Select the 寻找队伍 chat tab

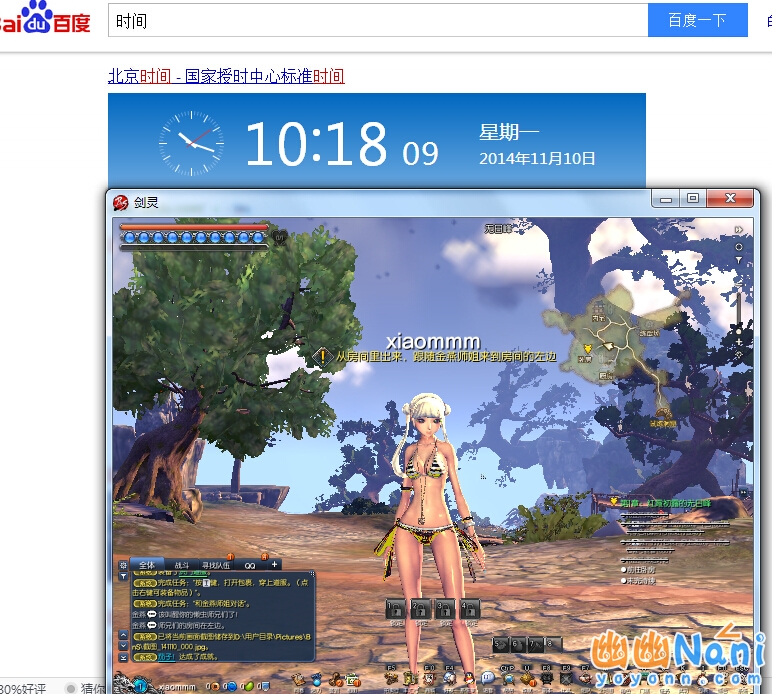tap(216, 566)
